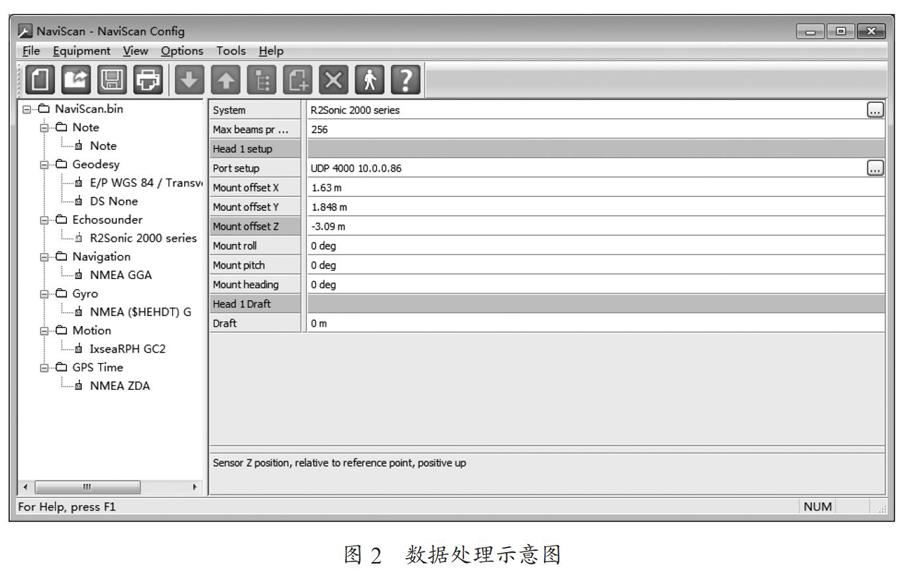The width and height of the screenshot is (900, 574).
Task: Open the Options menu
Action: (182, 51)
